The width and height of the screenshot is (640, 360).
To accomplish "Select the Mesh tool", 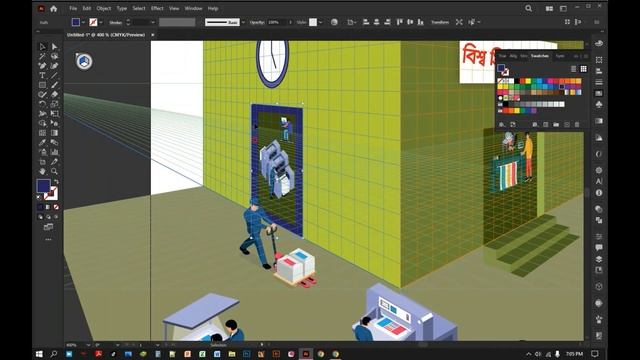I will (42, 133).
